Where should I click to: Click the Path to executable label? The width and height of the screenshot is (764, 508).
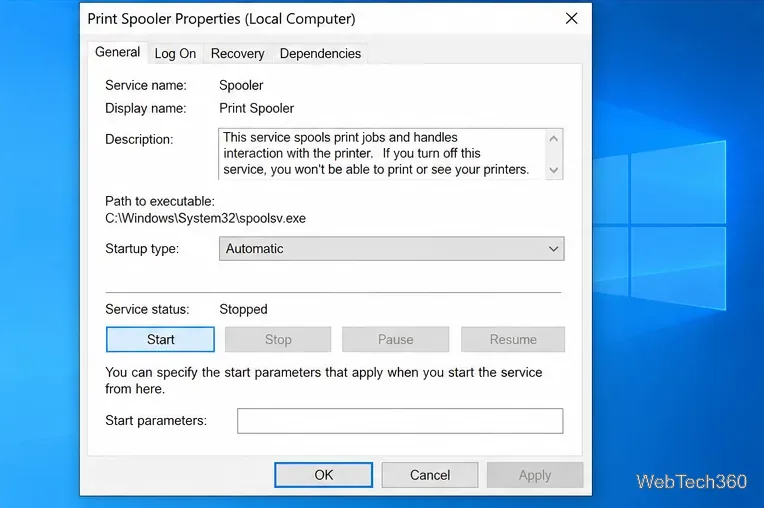(x=160, y=201)
